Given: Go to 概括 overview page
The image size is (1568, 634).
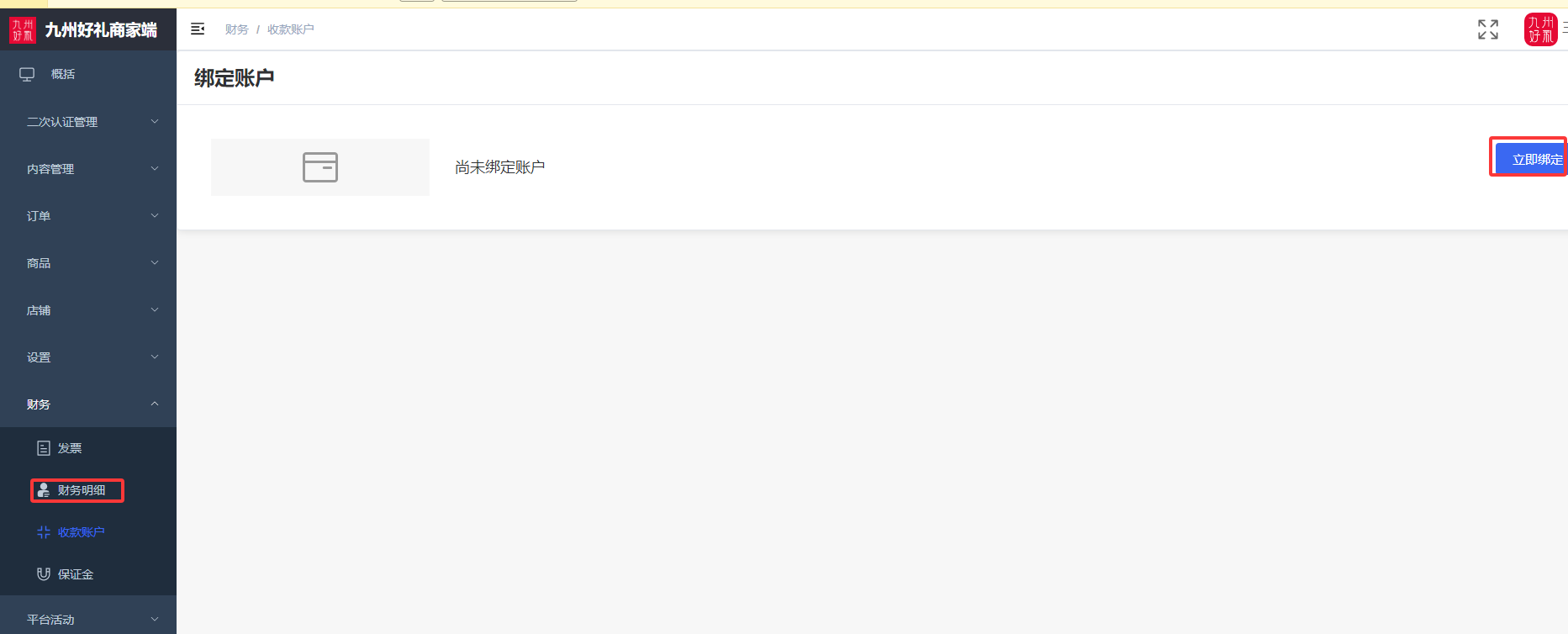Looking at the screenshot, I should (x=62, y=74).
